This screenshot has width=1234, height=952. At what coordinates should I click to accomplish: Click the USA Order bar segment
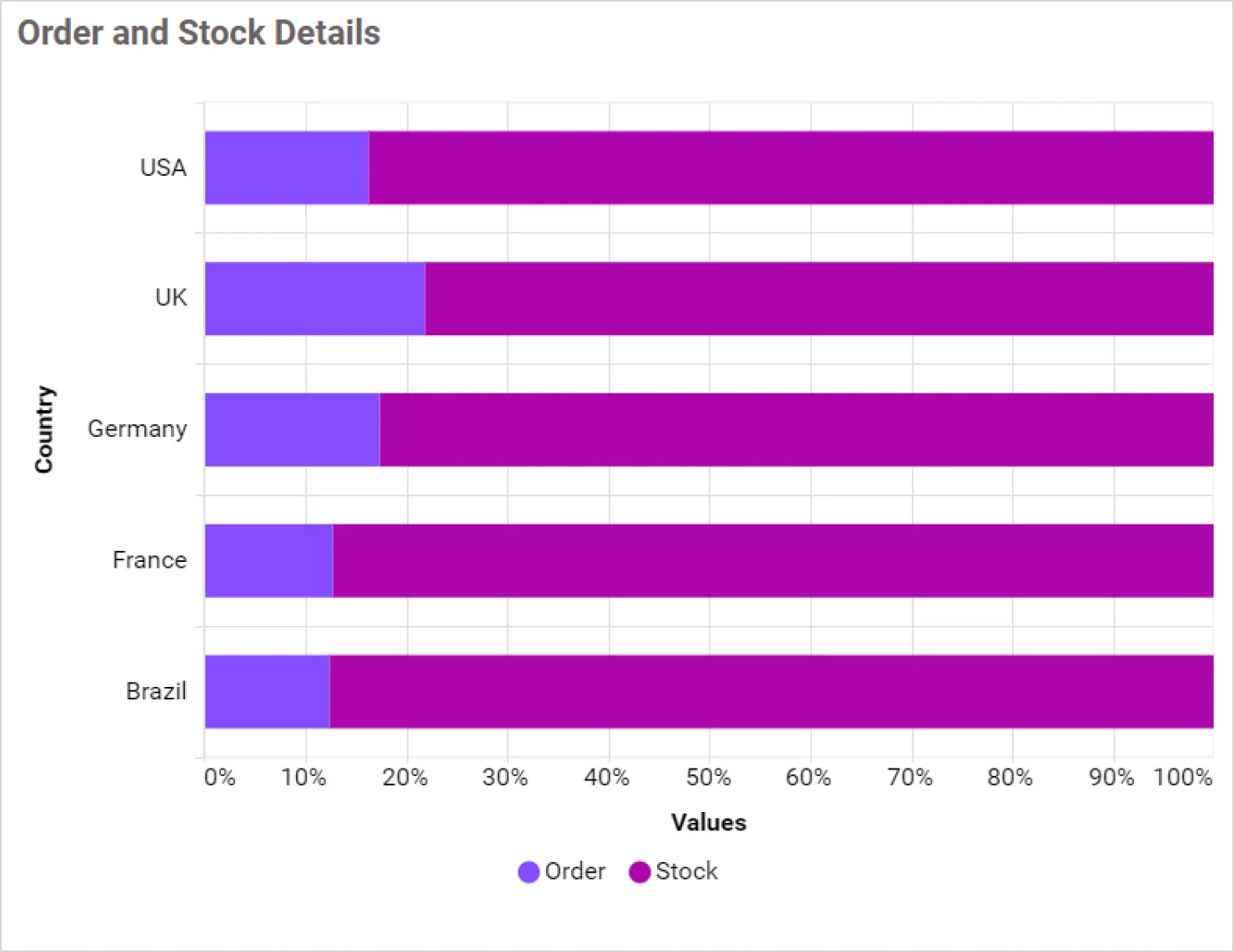tap(287, 168)
